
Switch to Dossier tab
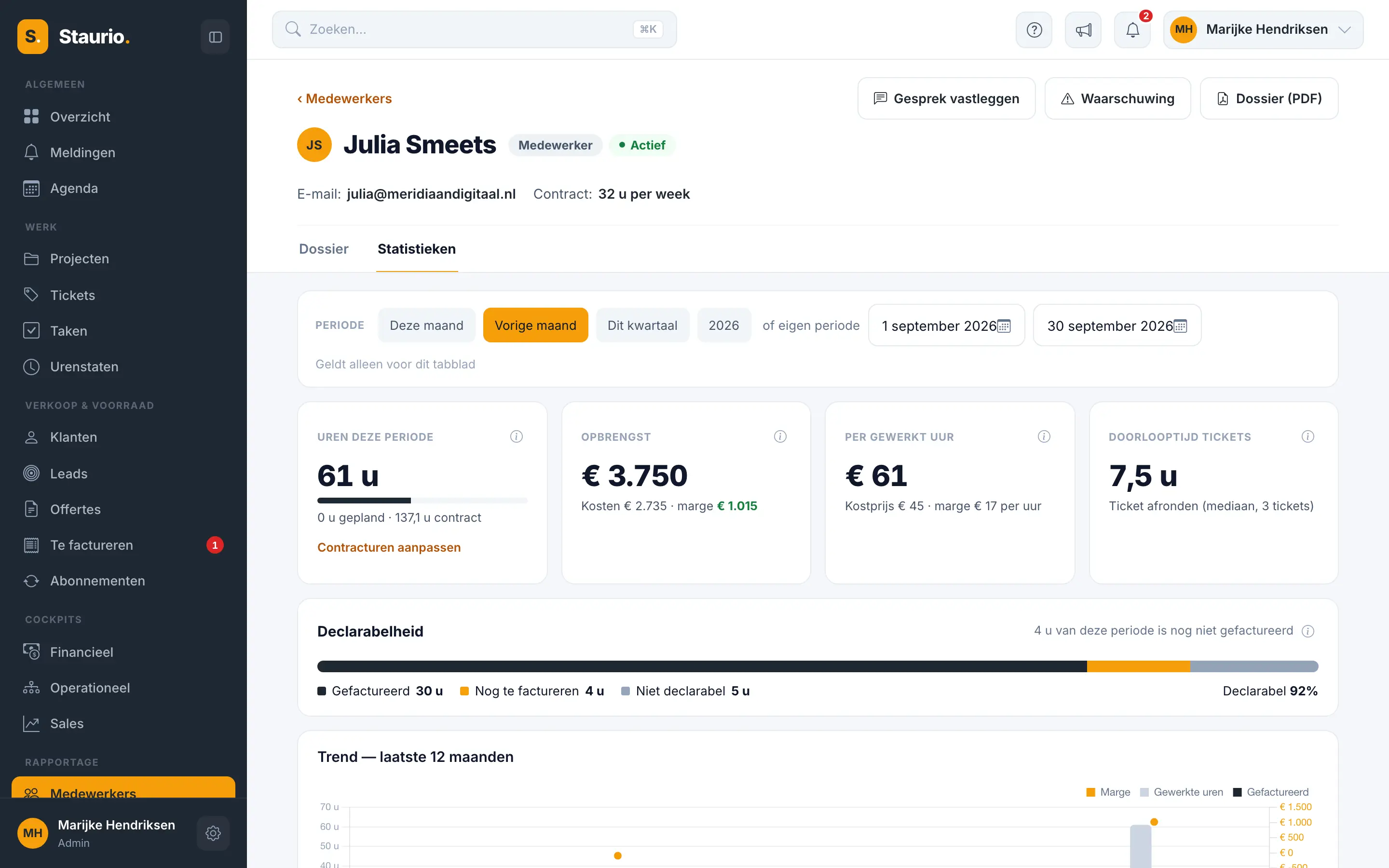(324, 249)
